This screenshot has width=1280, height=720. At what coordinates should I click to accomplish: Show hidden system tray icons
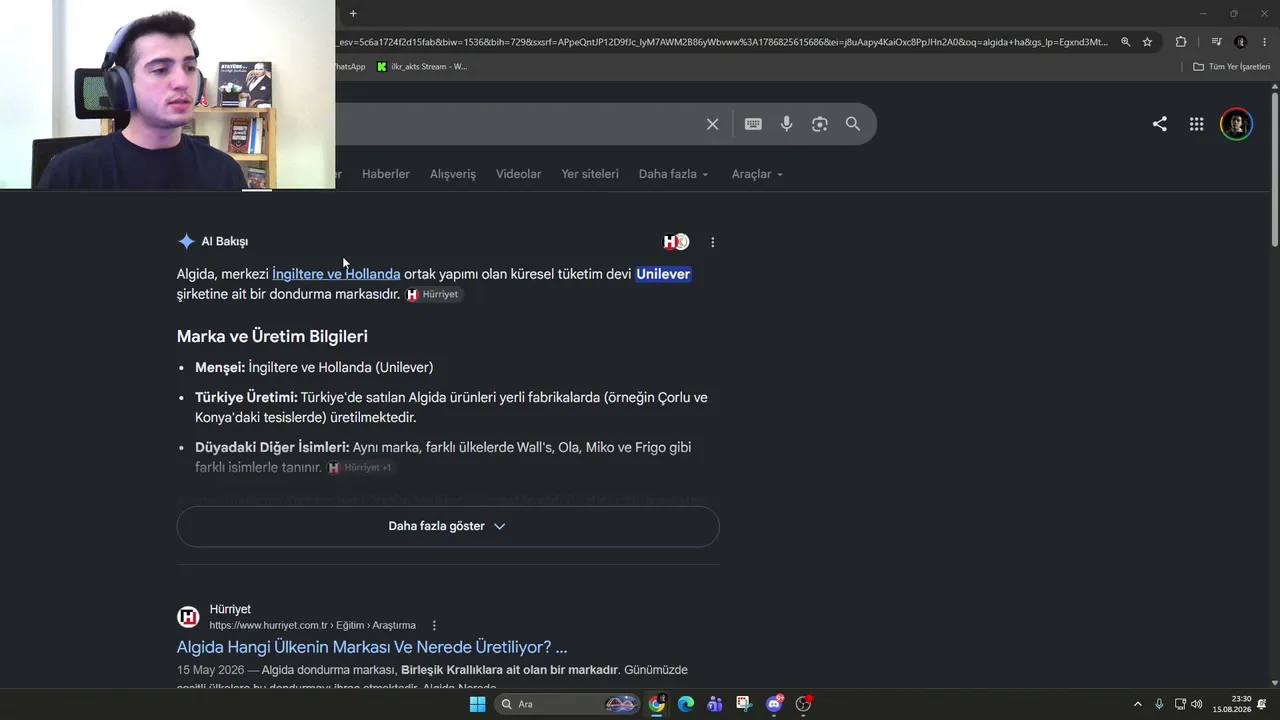point(1137,704)
